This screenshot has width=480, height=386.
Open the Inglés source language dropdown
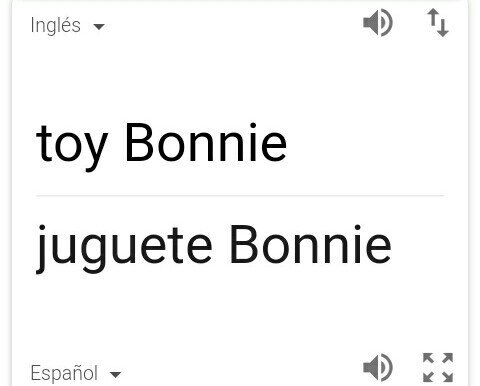[68, 26]
